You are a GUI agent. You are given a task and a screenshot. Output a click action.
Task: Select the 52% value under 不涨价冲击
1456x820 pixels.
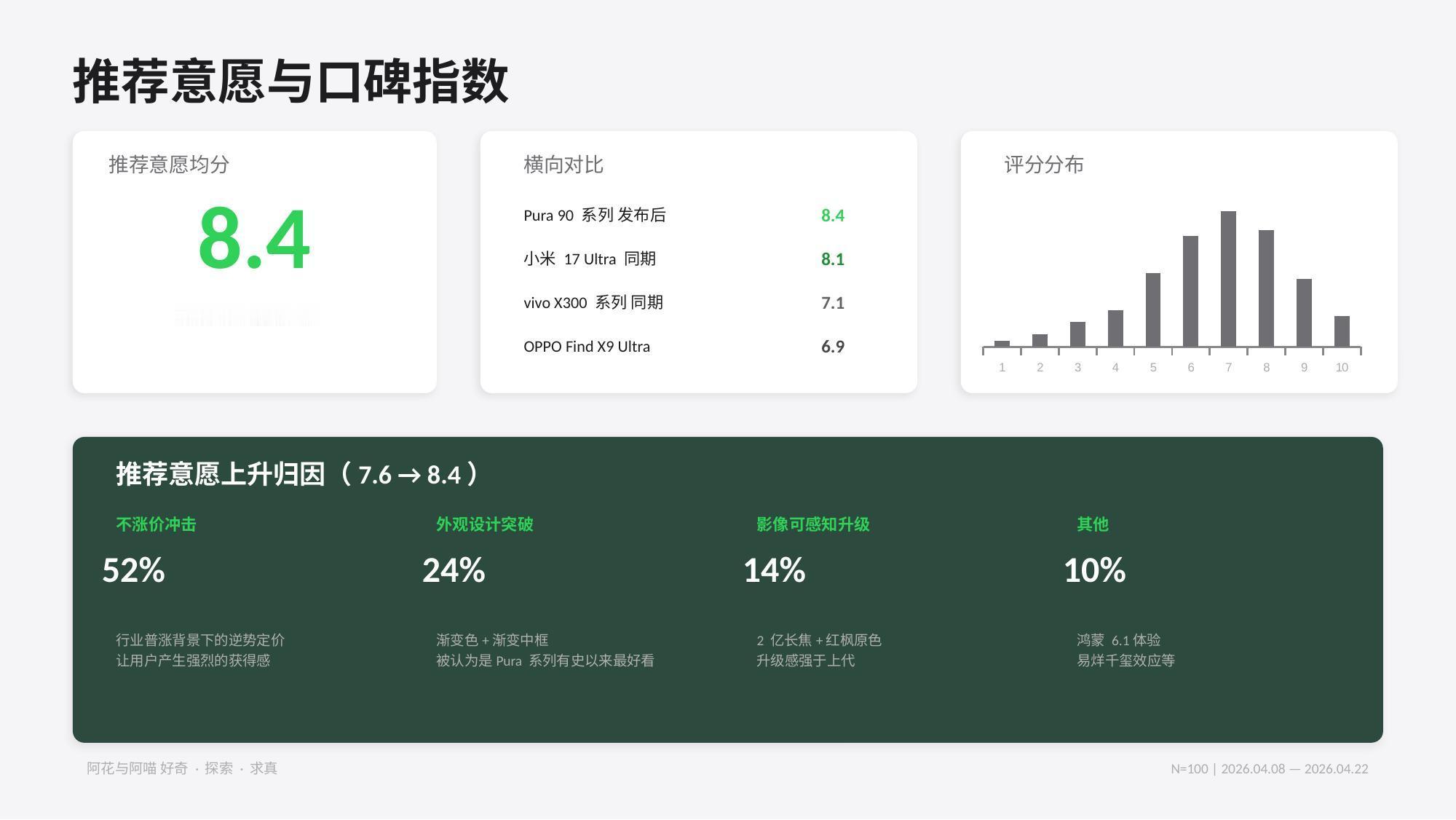coord(133,570)
